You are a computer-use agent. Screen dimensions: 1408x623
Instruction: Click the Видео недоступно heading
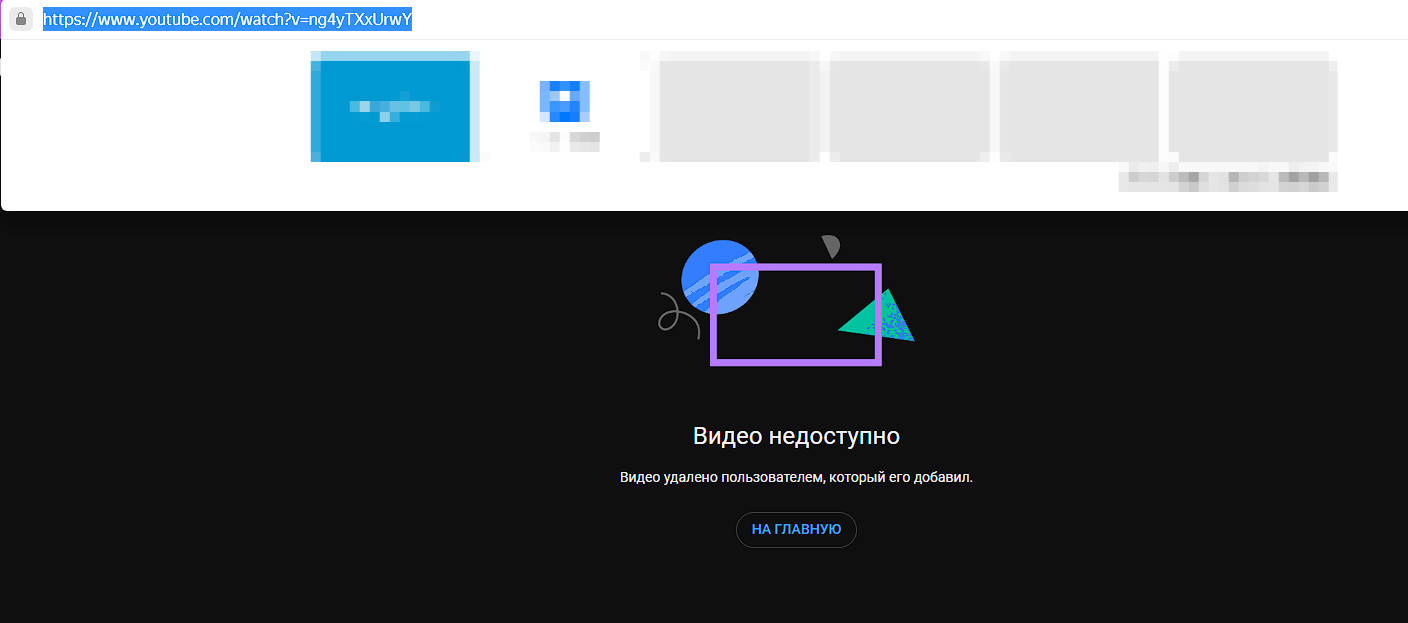[796, 437]
